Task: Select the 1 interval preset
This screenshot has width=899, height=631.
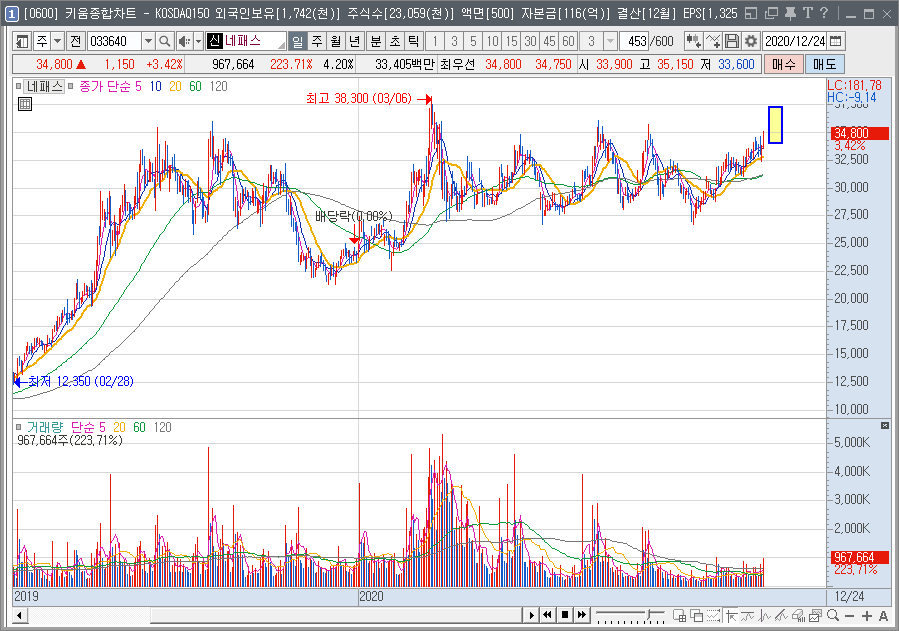Action: pos(435,41)
